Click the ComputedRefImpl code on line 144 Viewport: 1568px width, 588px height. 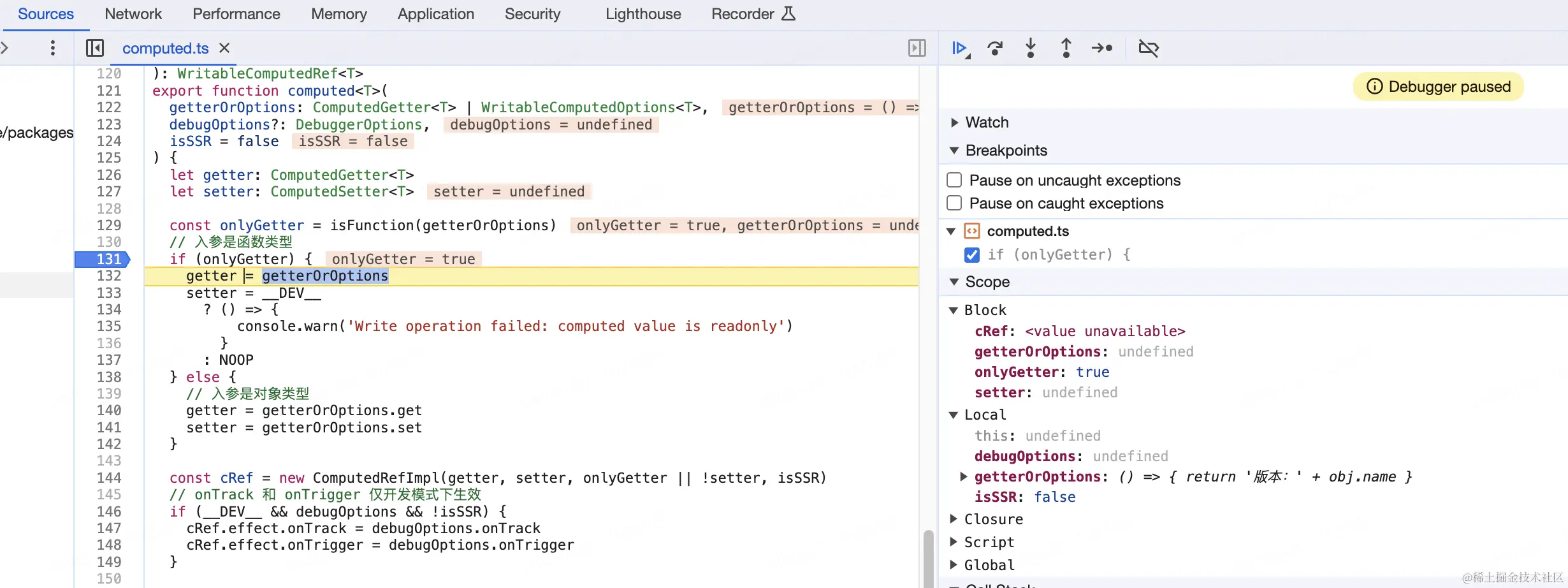pos(379,478)
